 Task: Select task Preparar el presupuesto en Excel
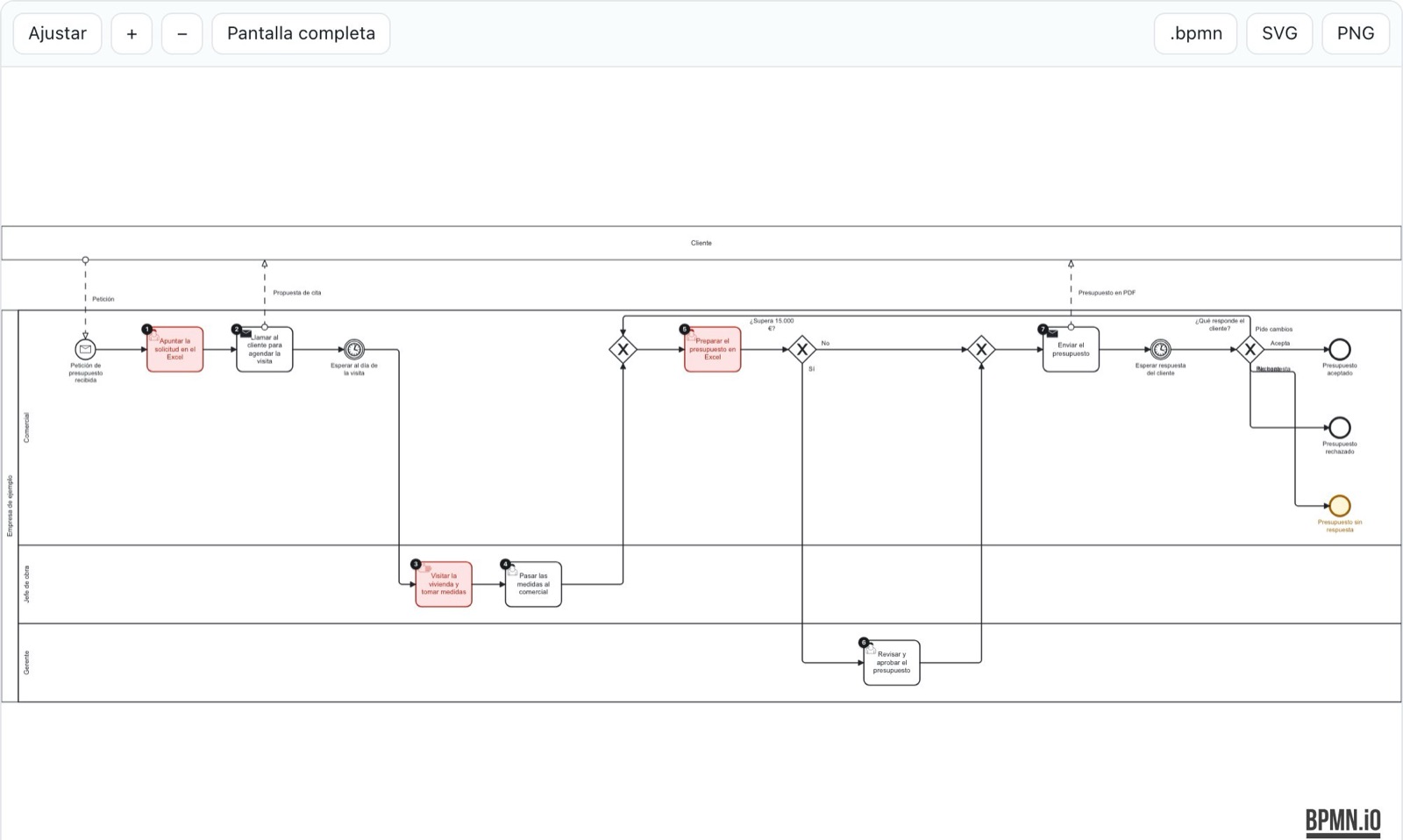pos(713,350)
